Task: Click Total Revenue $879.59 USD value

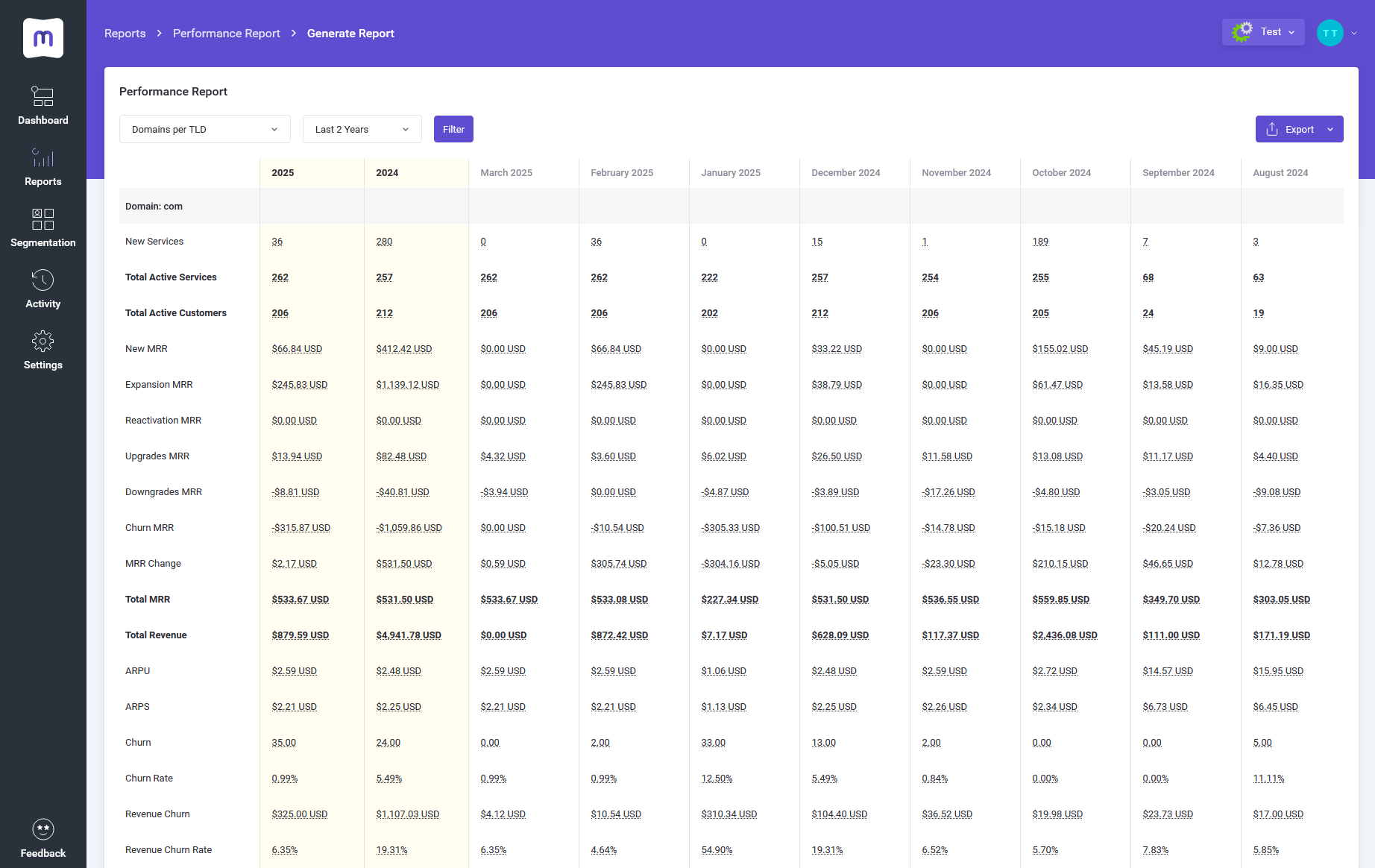Action: pos(301,635)
